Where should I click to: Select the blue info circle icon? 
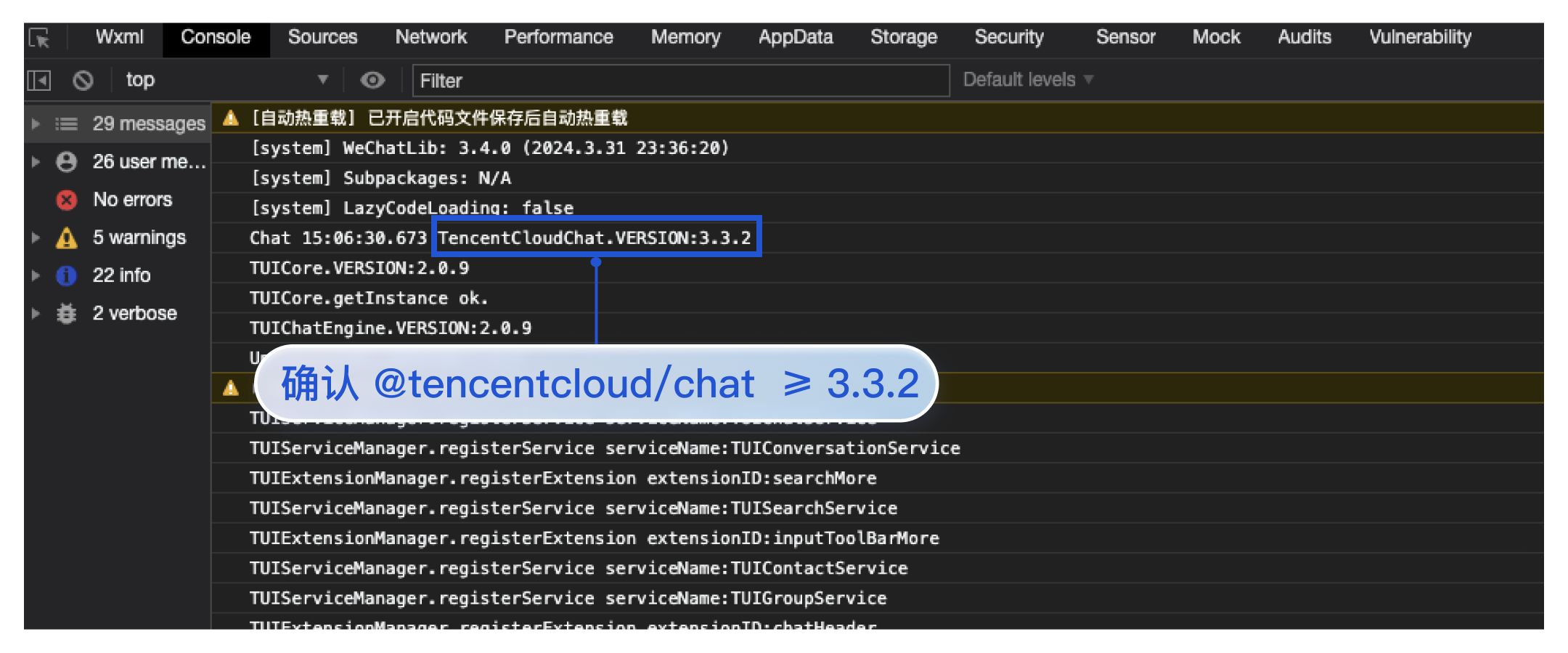tap(67, 275)
